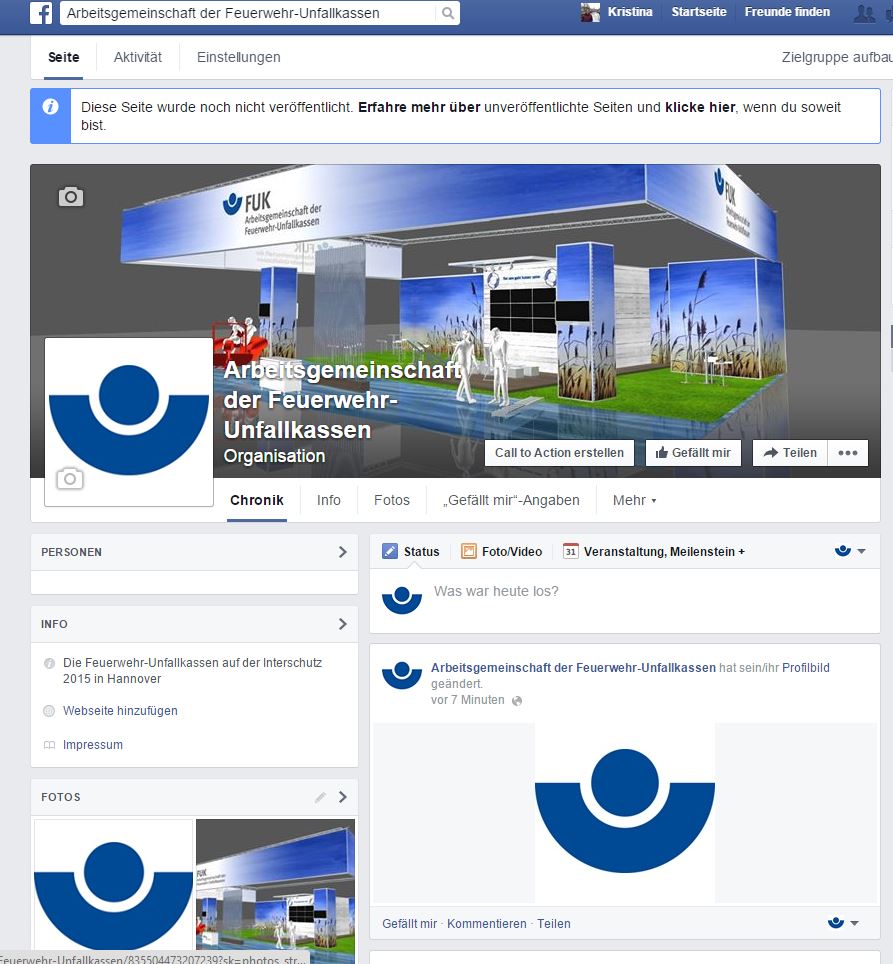
Task: Click the info icon in the unpublished notice
Action: (50, 107)
